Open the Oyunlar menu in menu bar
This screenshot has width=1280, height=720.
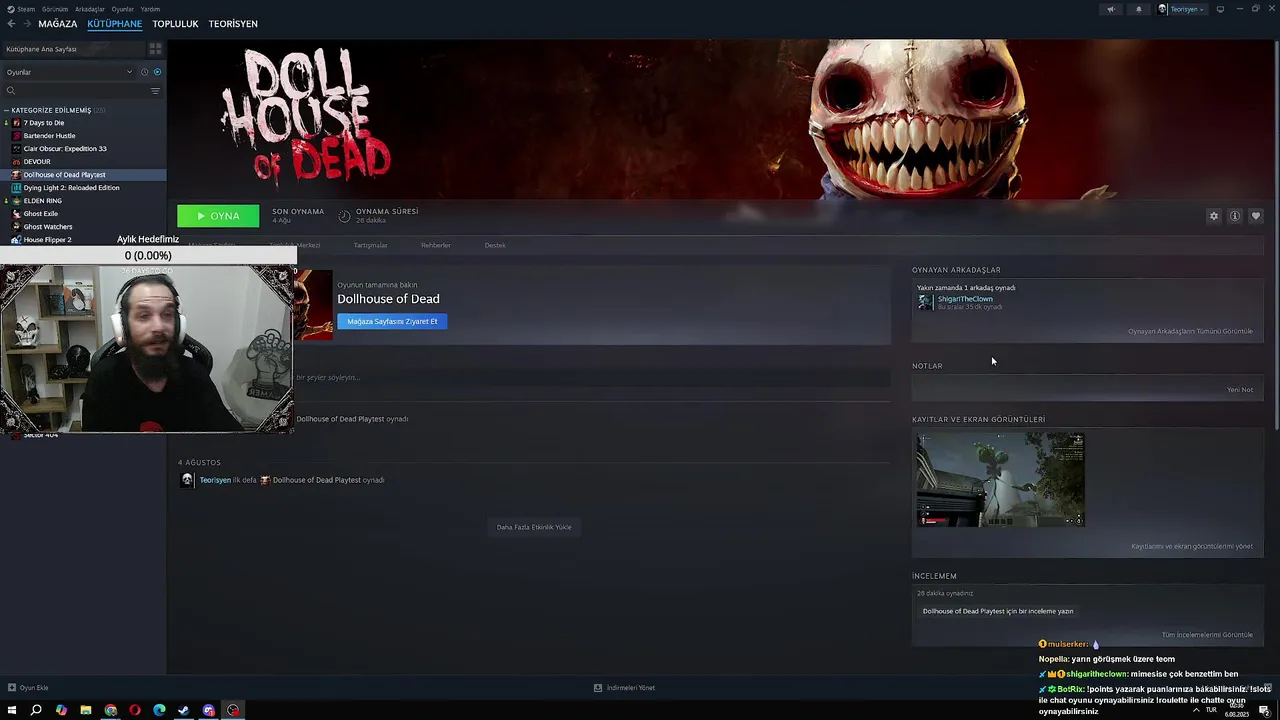122,9
